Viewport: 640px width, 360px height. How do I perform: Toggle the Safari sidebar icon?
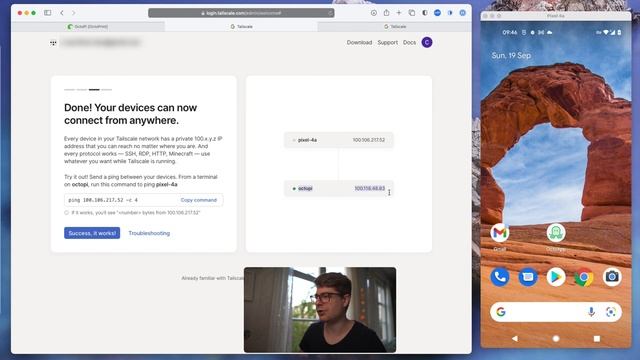pyautogui.click(x=47, y=13)
